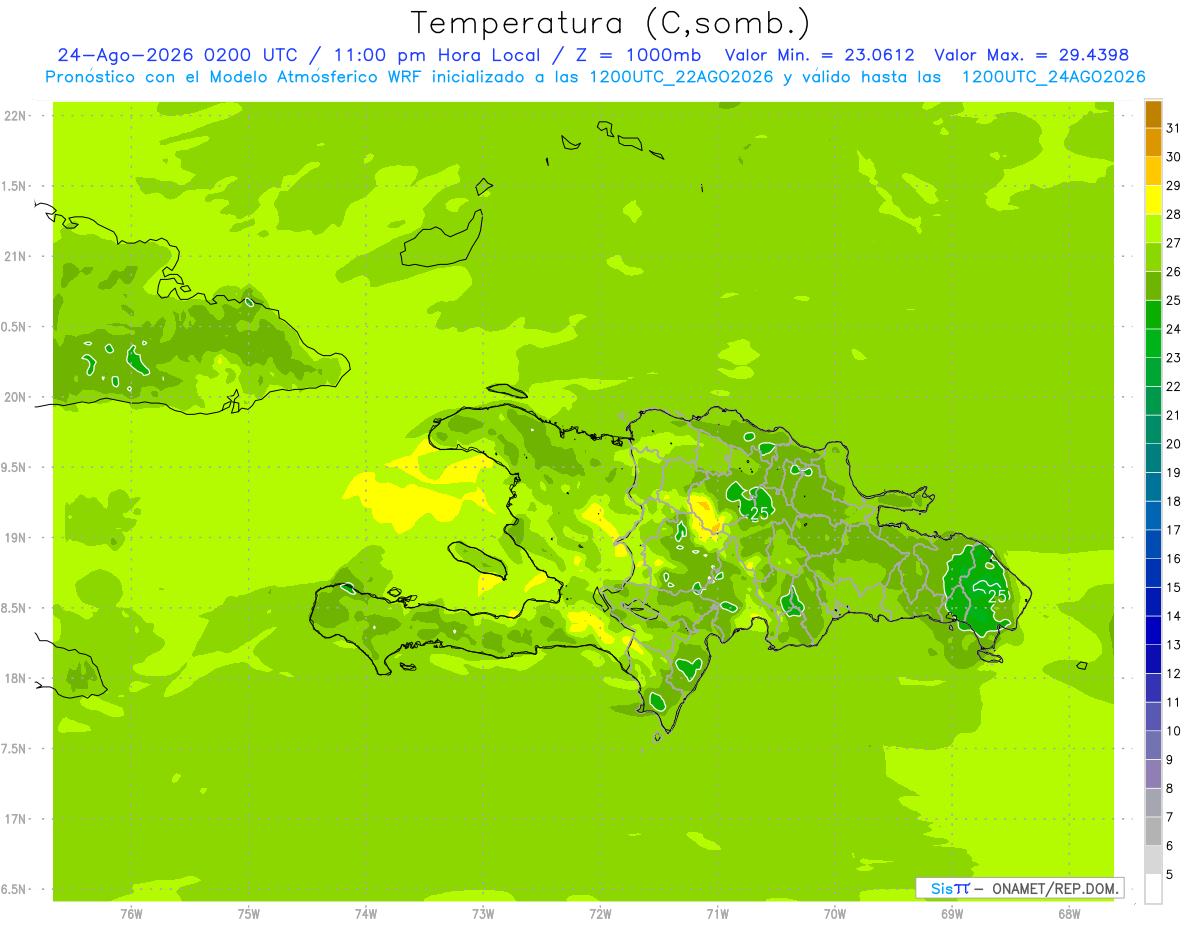Click the 71W longitude axis label

tap(717, 914)
